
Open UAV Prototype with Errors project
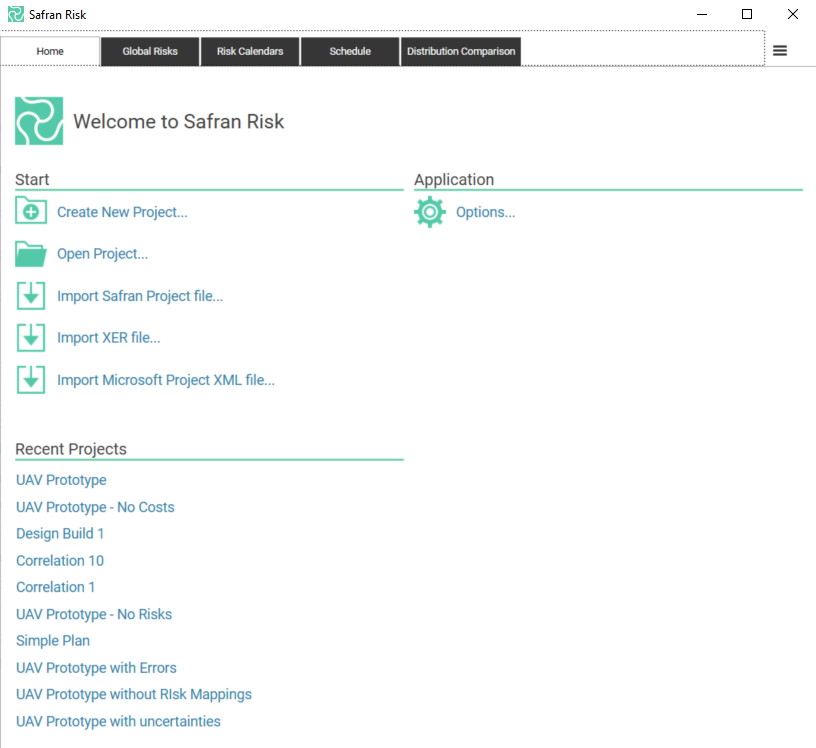tap(96, 668)
